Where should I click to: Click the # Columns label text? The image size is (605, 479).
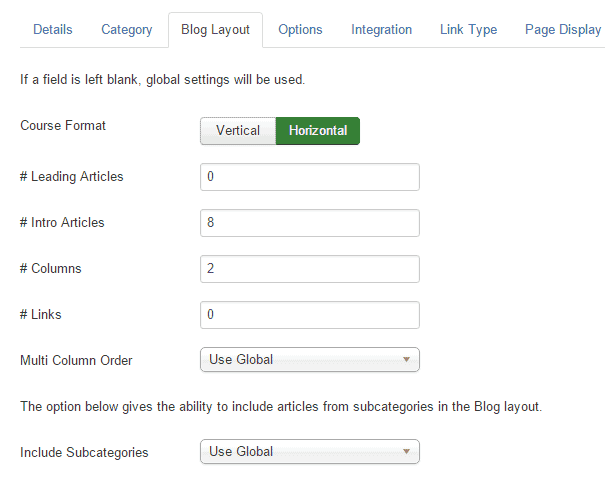click(x=51, y=269)
